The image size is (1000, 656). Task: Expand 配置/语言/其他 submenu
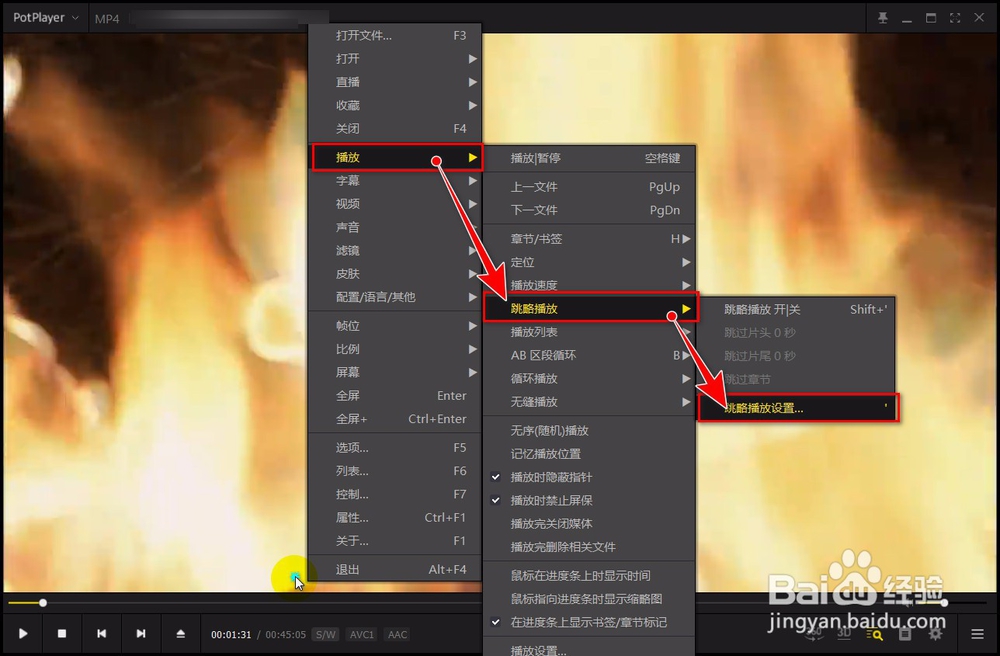pyautogui.click(x=395, y=297)
